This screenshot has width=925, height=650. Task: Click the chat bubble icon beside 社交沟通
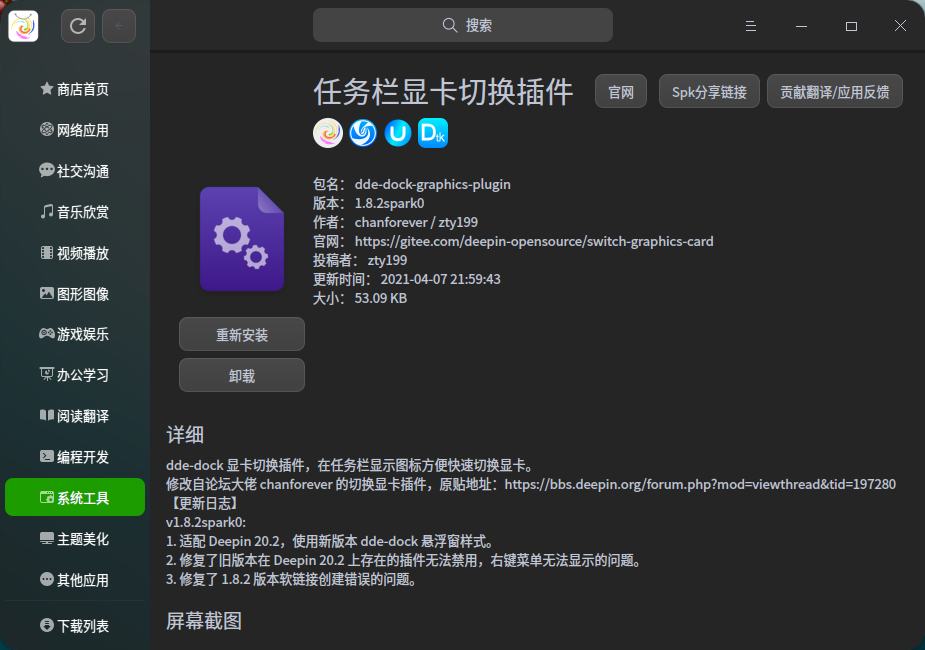click(x=47, y=170)
